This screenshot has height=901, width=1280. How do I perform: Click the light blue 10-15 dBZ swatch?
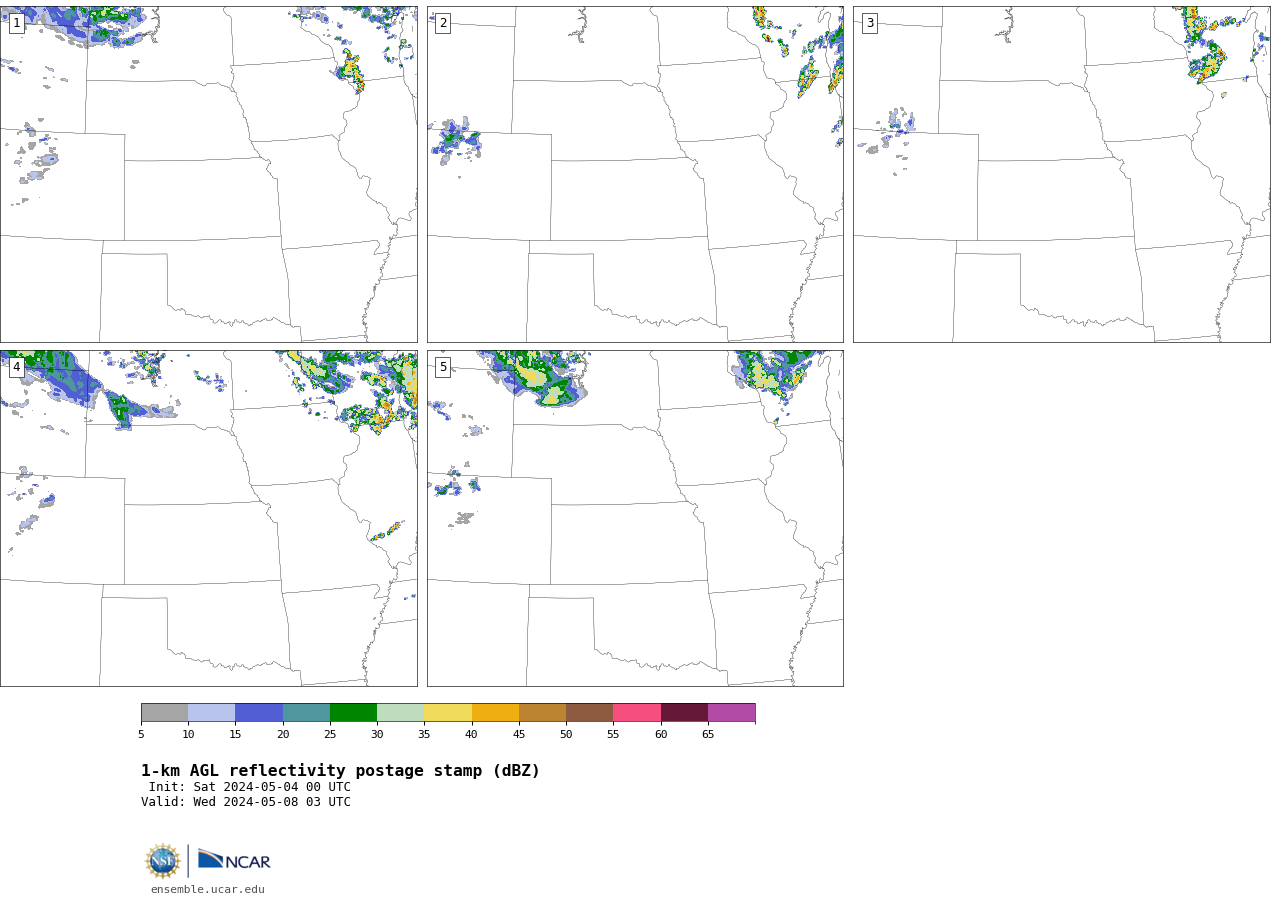(211, 712)
